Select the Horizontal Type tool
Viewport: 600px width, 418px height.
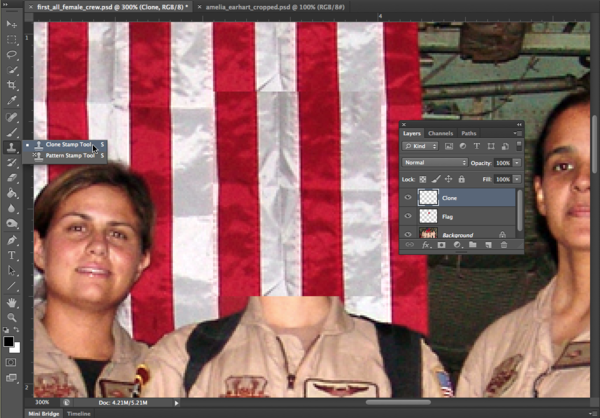point(12,256)
